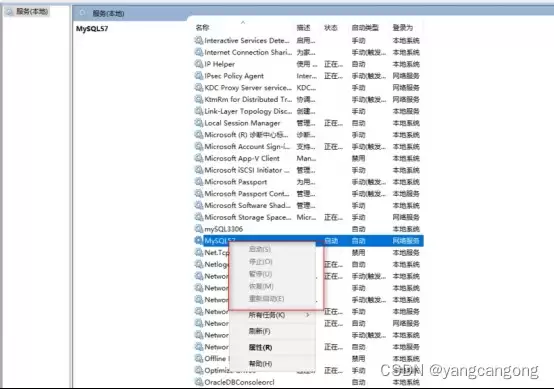Image resolution: width=554 pixels, height=389 pixels.
Task: Click 禁用 startup type in the Offline Files row
Action: (x=358, y=359)
